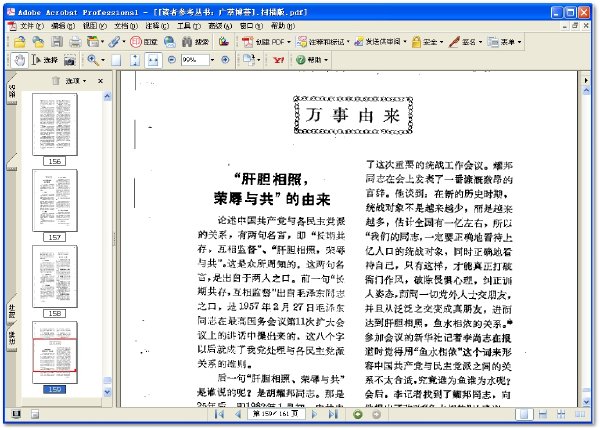Click the Print icon in toolbar

(x=75, y=42)
